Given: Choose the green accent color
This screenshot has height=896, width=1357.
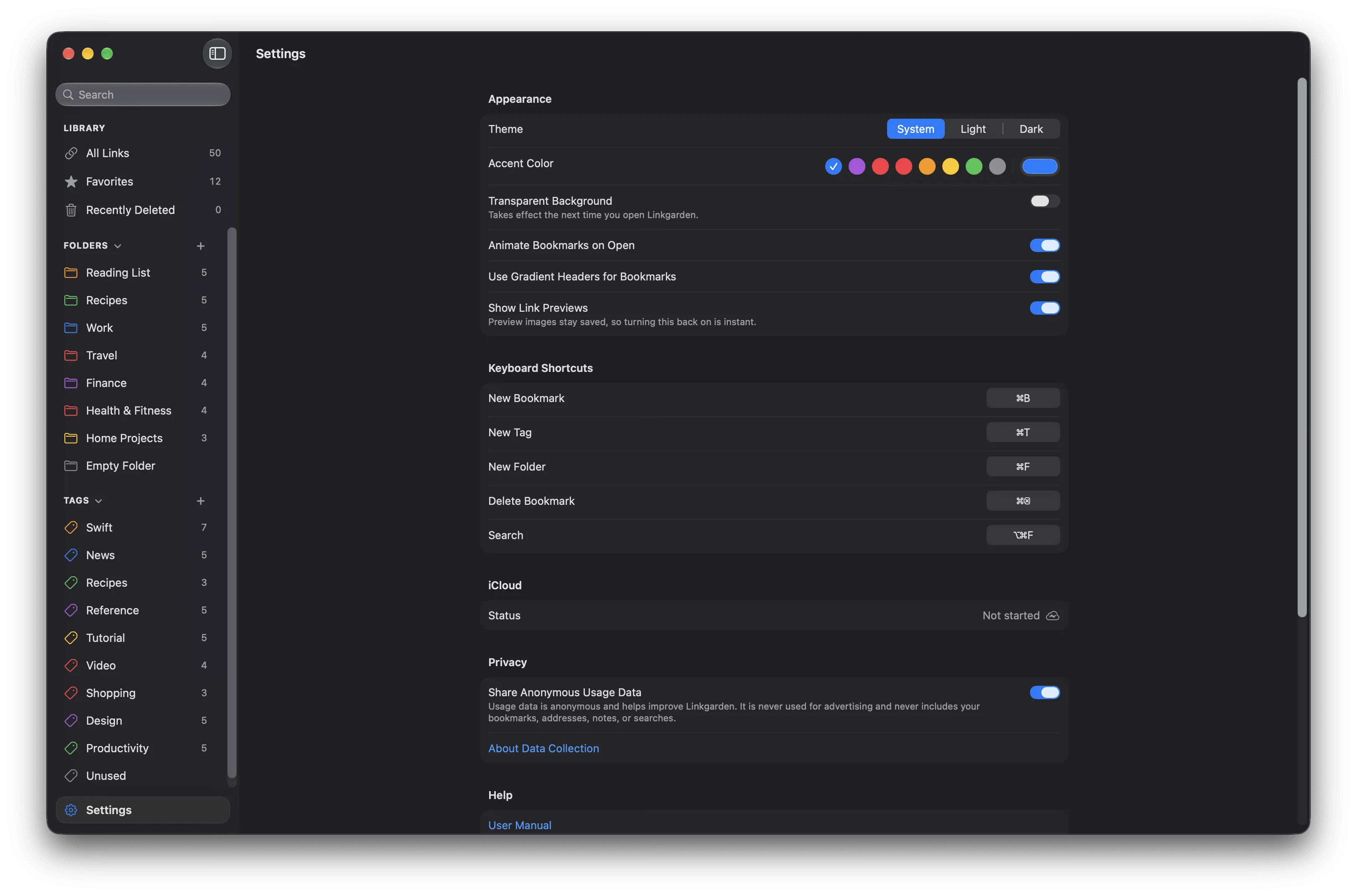Looking at the screenshot, I should [974, 166].
